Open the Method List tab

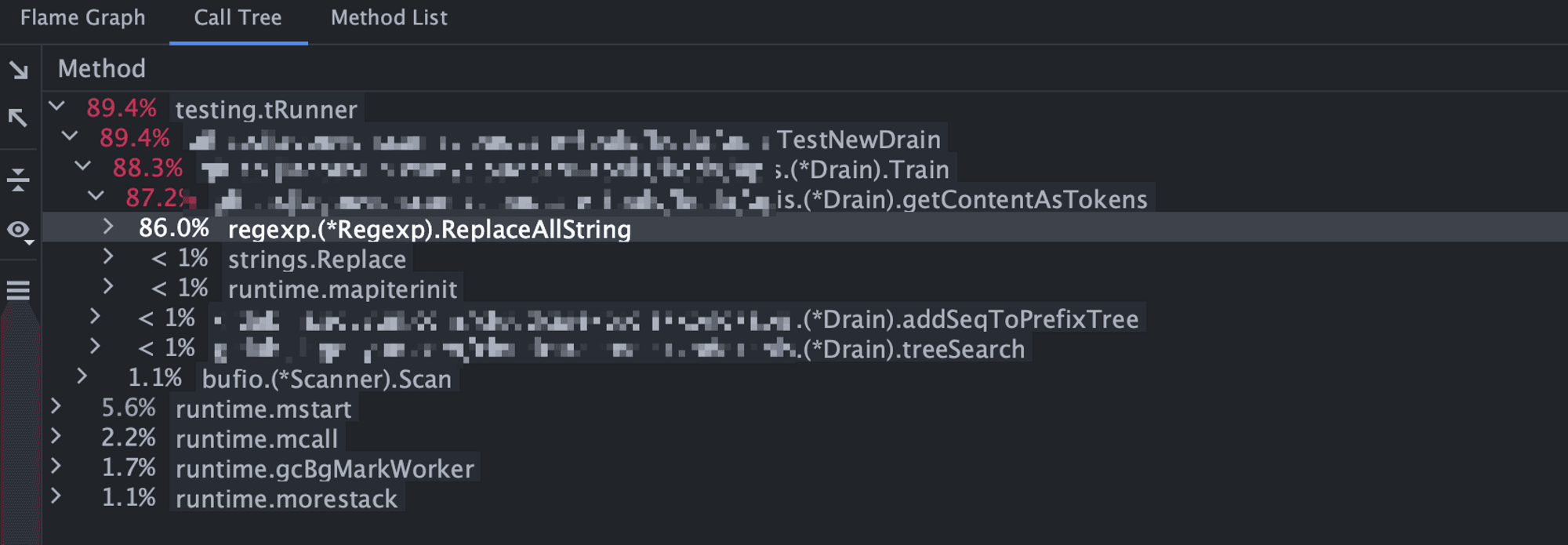click(x=389, y=18)
